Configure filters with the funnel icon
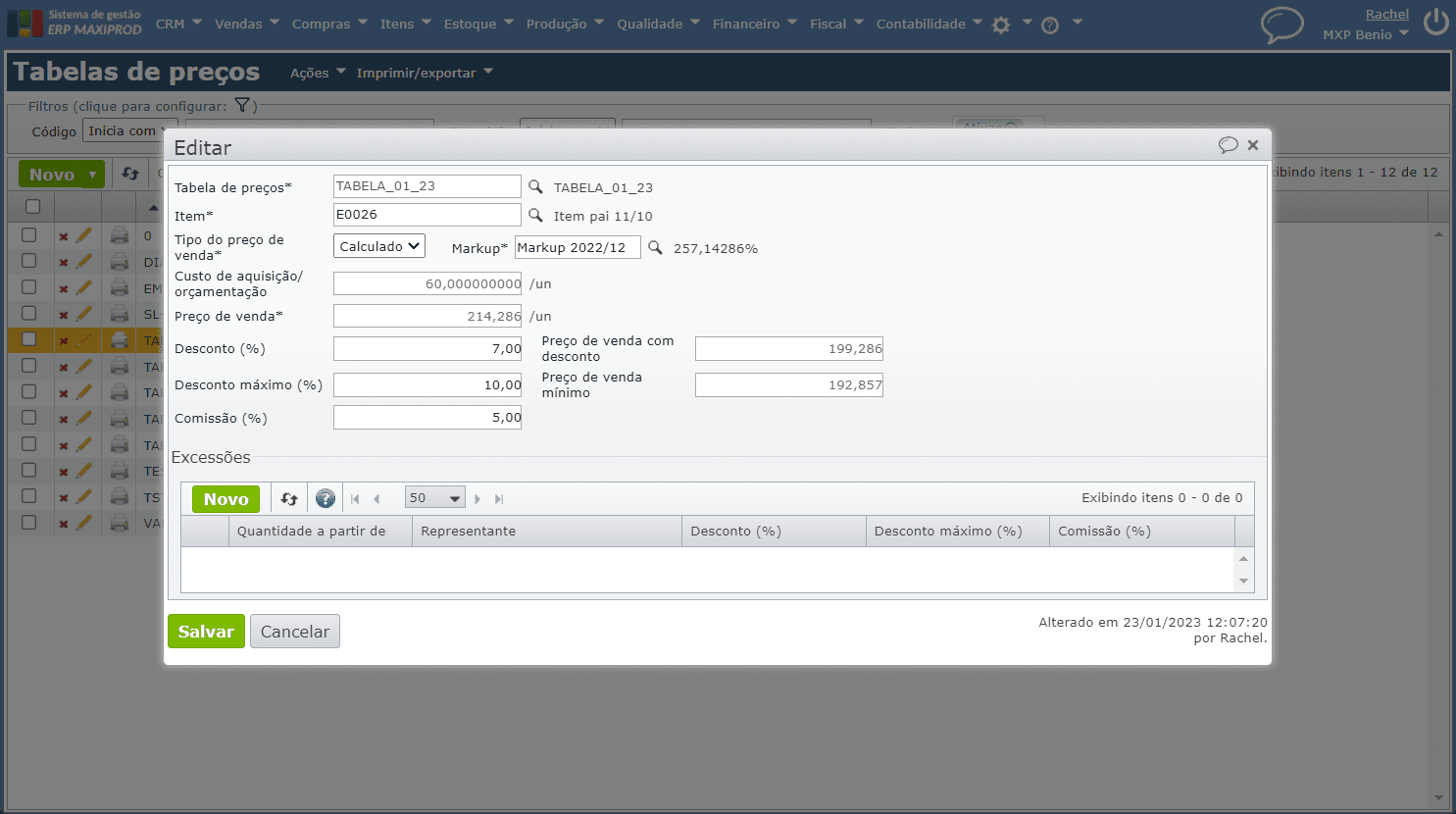1456x814 pixels. pyautogui.click(x=242, y=106)
